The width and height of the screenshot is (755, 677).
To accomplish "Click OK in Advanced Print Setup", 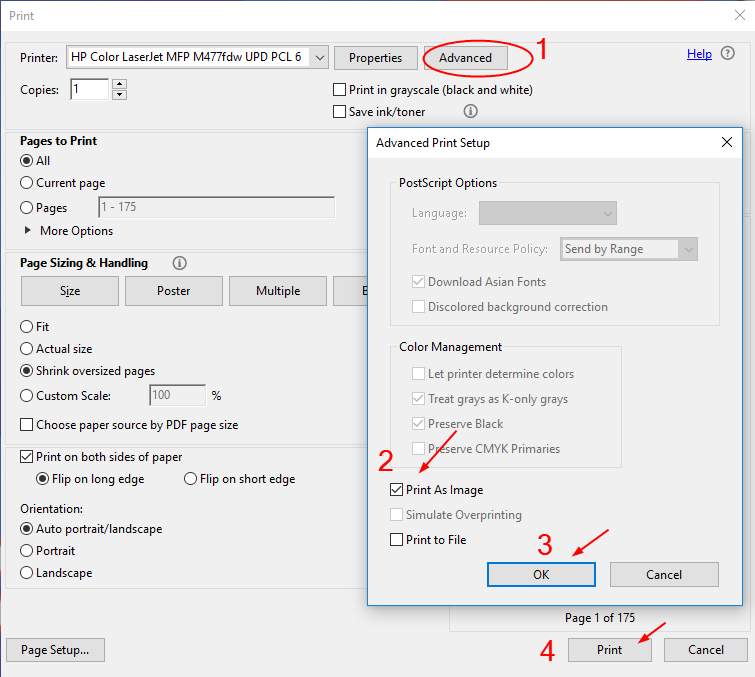I will coord(541,574).
